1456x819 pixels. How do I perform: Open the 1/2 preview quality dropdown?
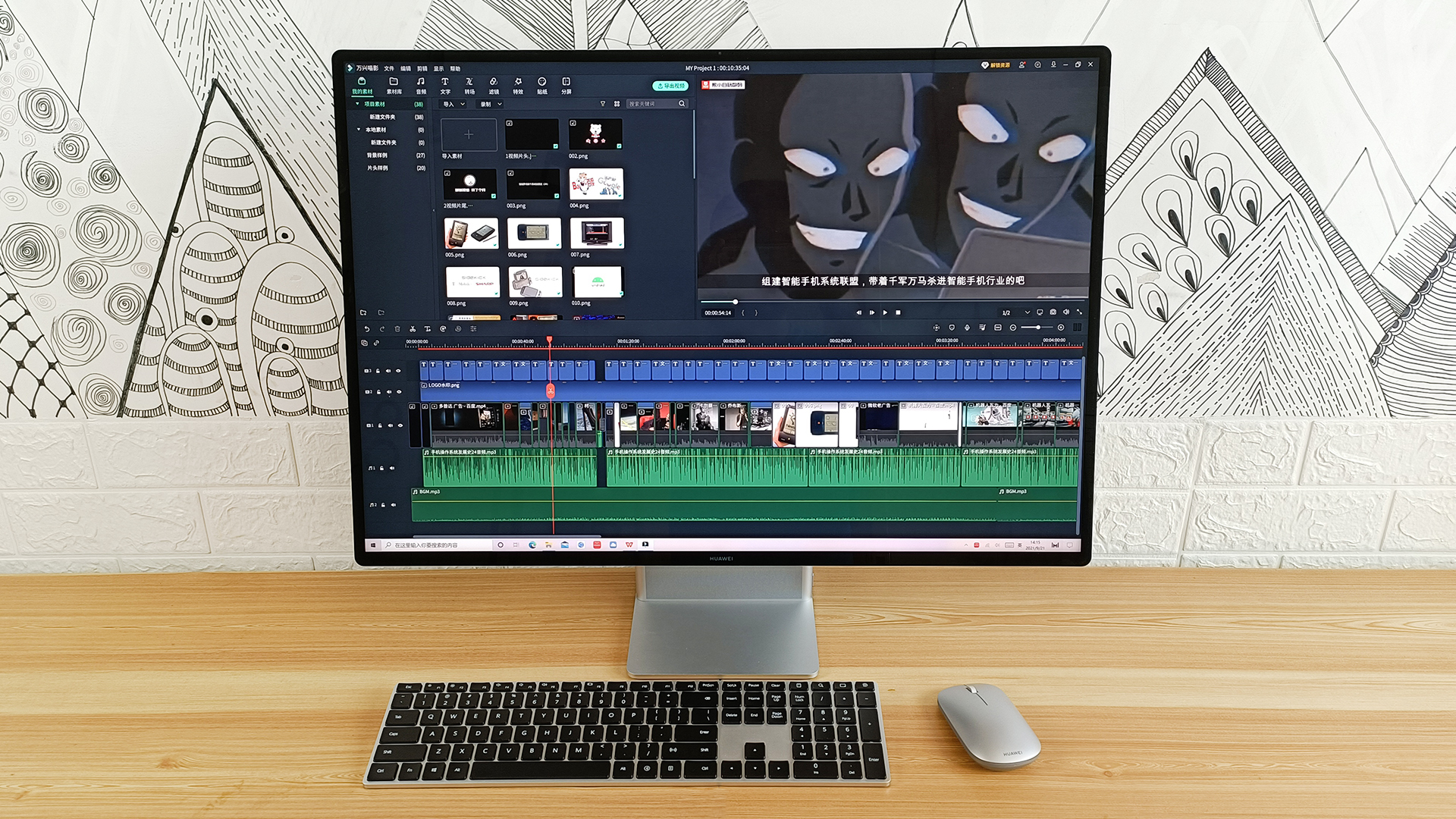coord(1015,312)
